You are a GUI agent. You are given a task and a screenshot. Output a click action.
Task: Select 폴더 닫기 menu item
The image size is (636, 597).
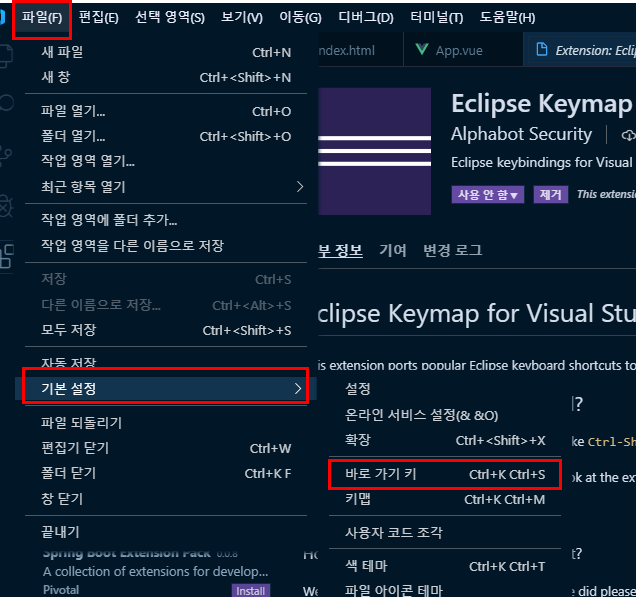166,473
